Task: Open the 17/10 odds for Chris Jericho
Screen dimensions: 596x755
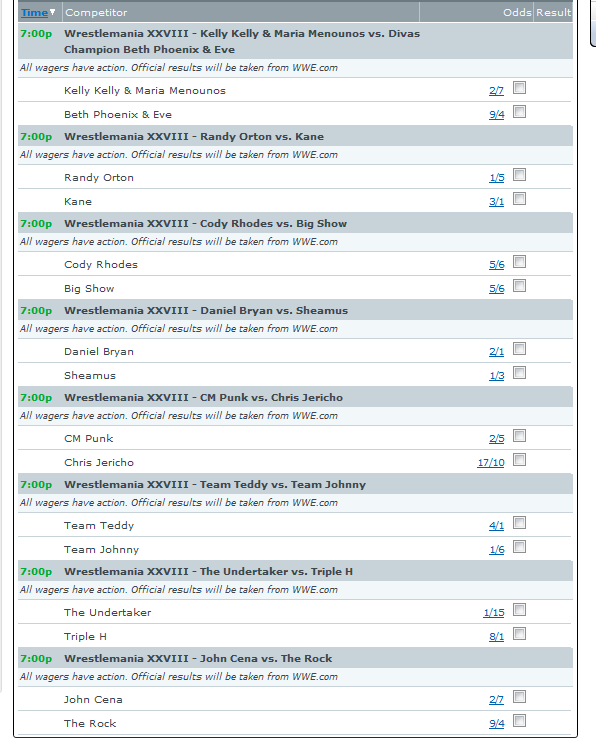Action: [491, 463]
